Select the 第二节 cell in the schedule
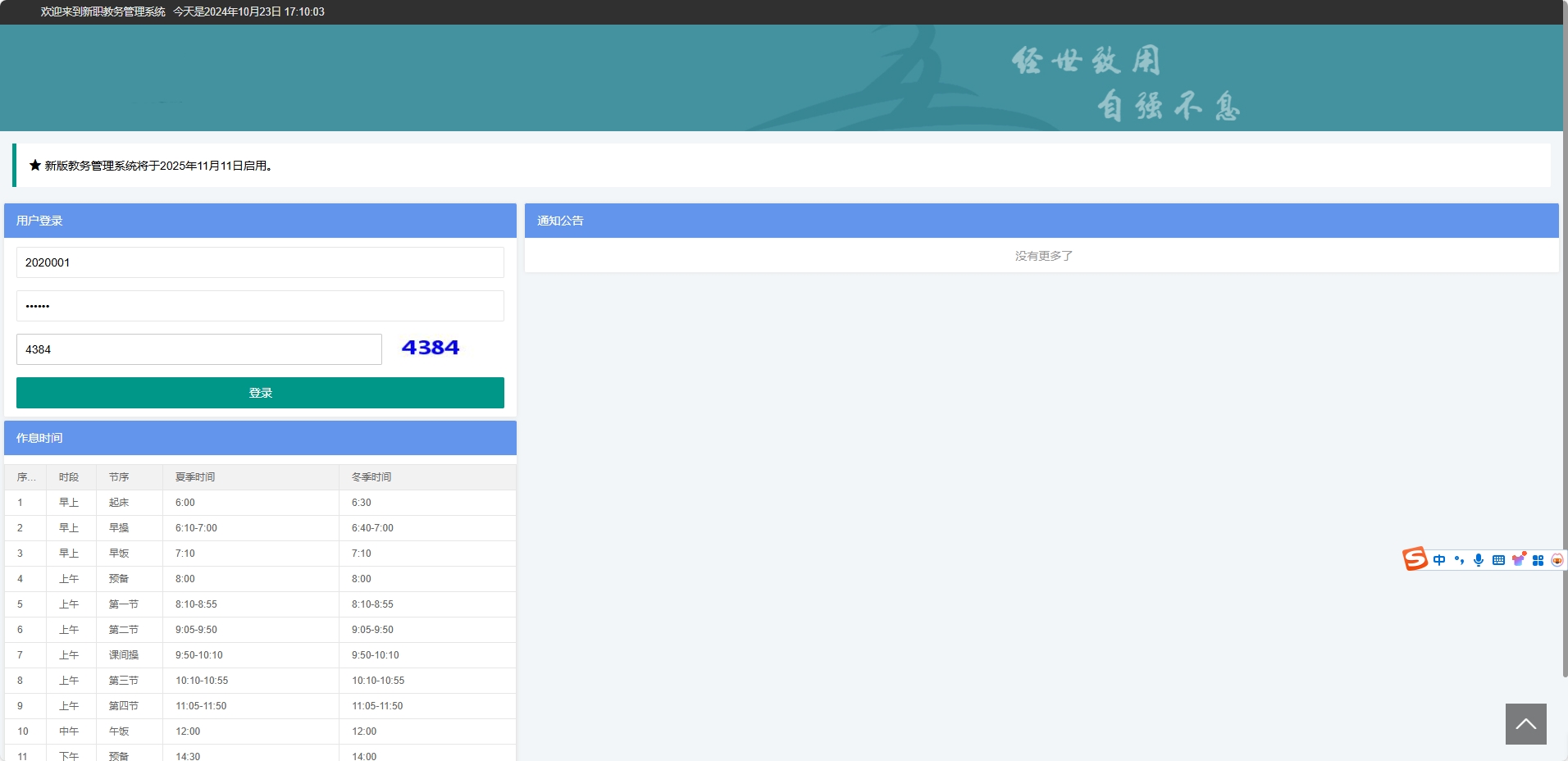The width and height of the screenshot is (1568, 761). pyautogui.click(x=130, y=630)
